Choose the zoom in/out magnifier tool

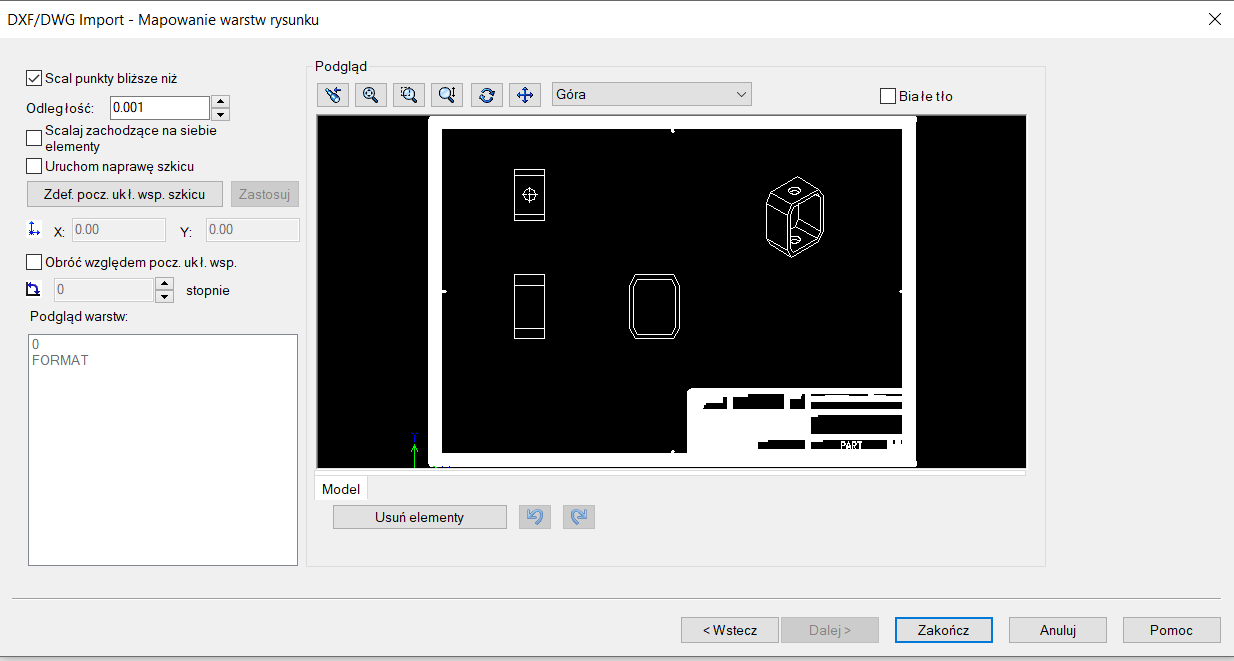click(447, 95)
